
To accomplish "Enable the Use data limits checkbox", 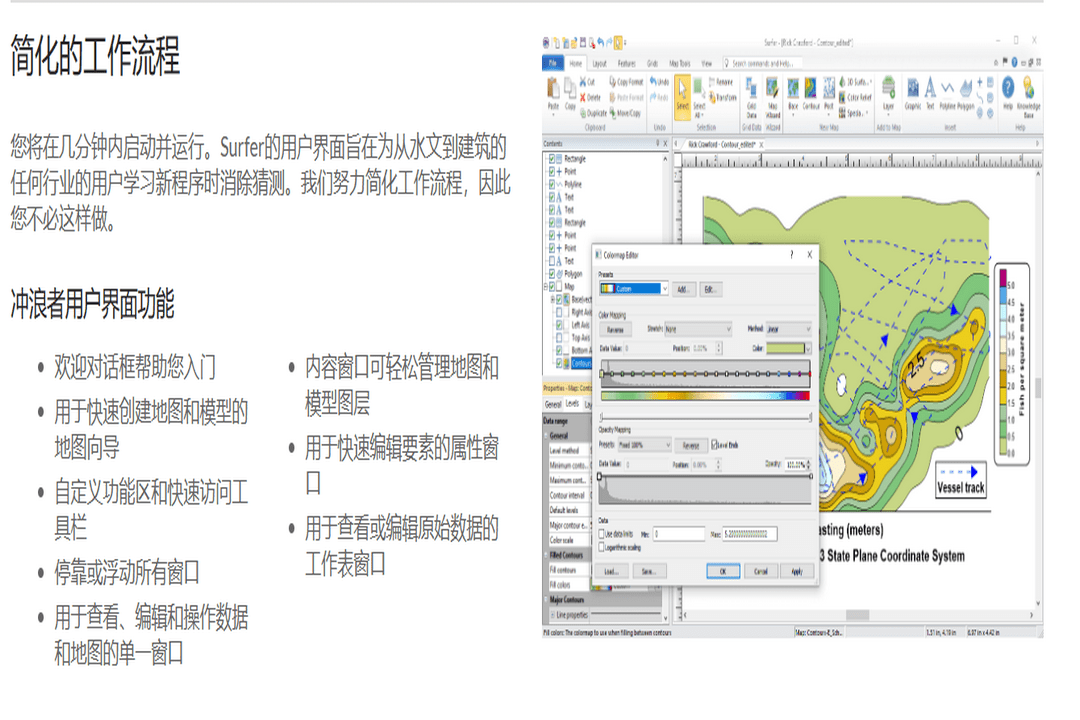I will (602, 534).
